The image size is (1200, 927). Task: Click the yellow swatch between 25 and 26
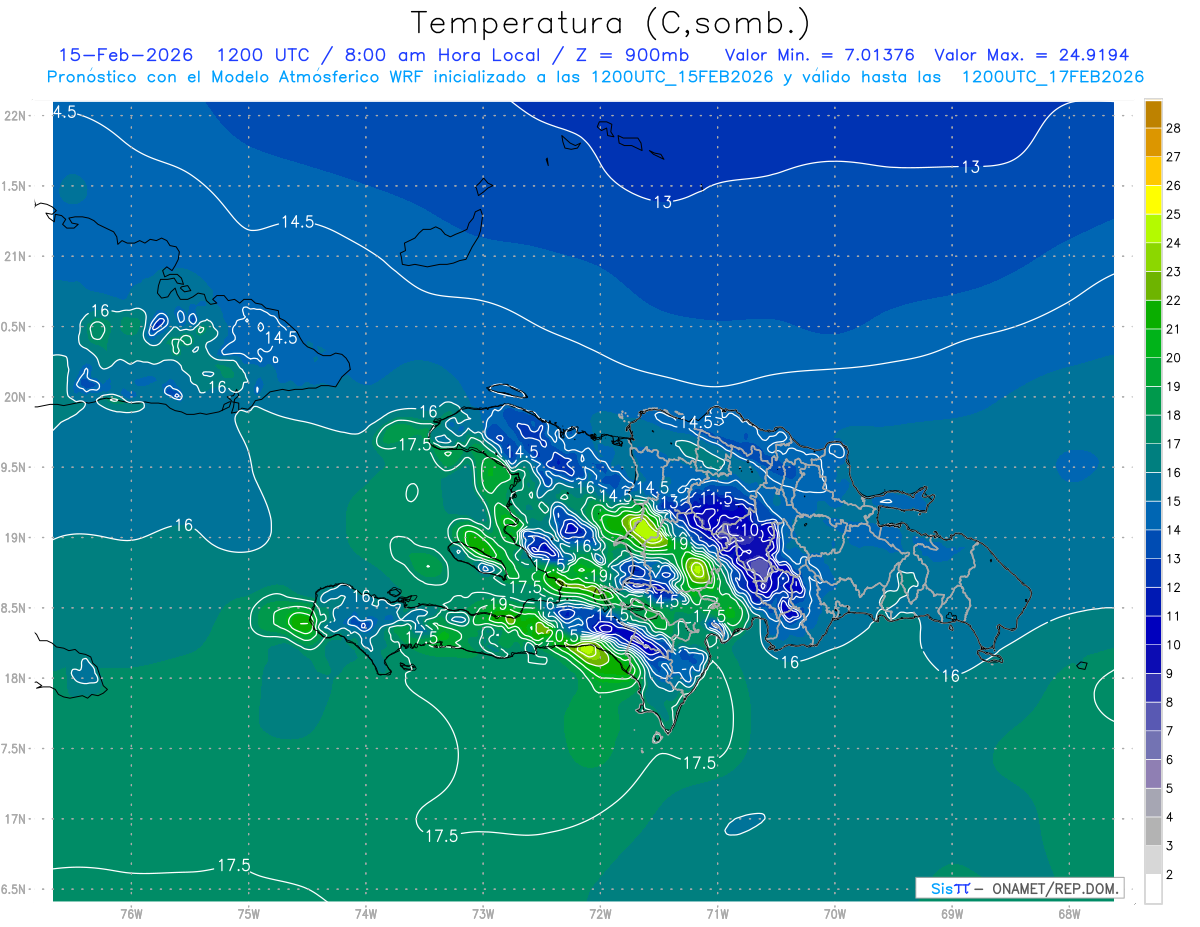1154,200
